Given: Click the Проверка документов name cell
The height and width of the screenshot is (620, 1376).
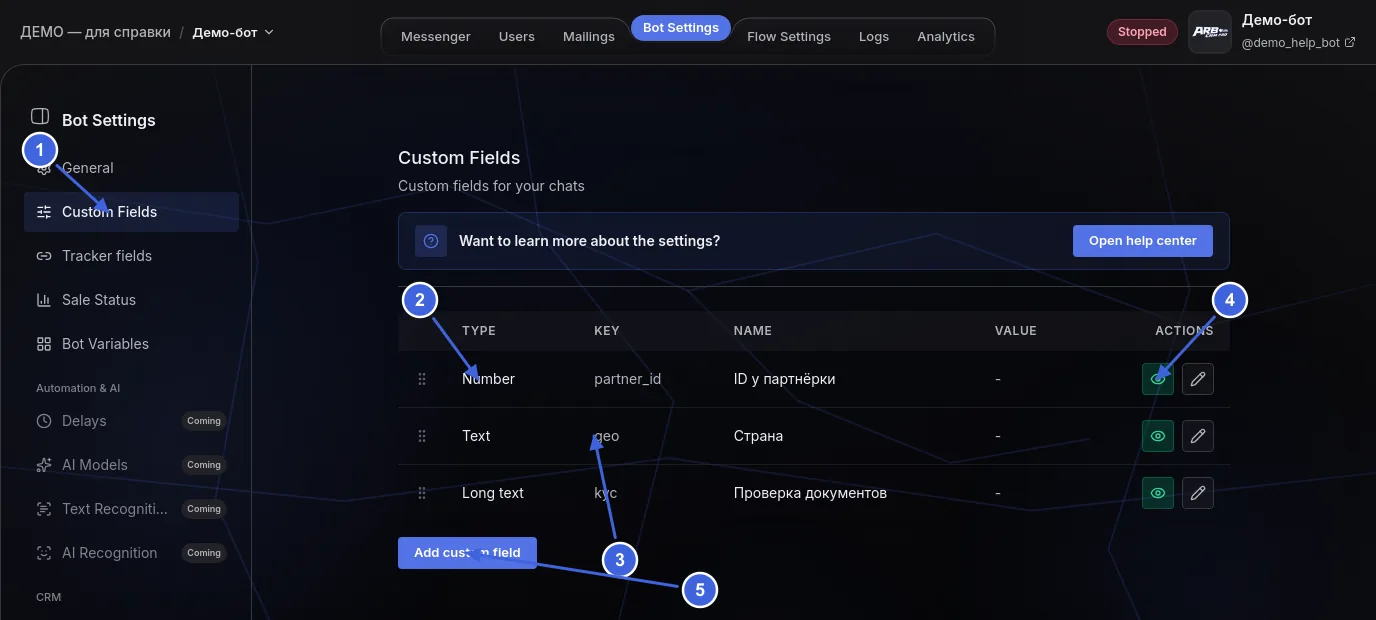Looking at the screenshot, I should (x=810, y=493).
